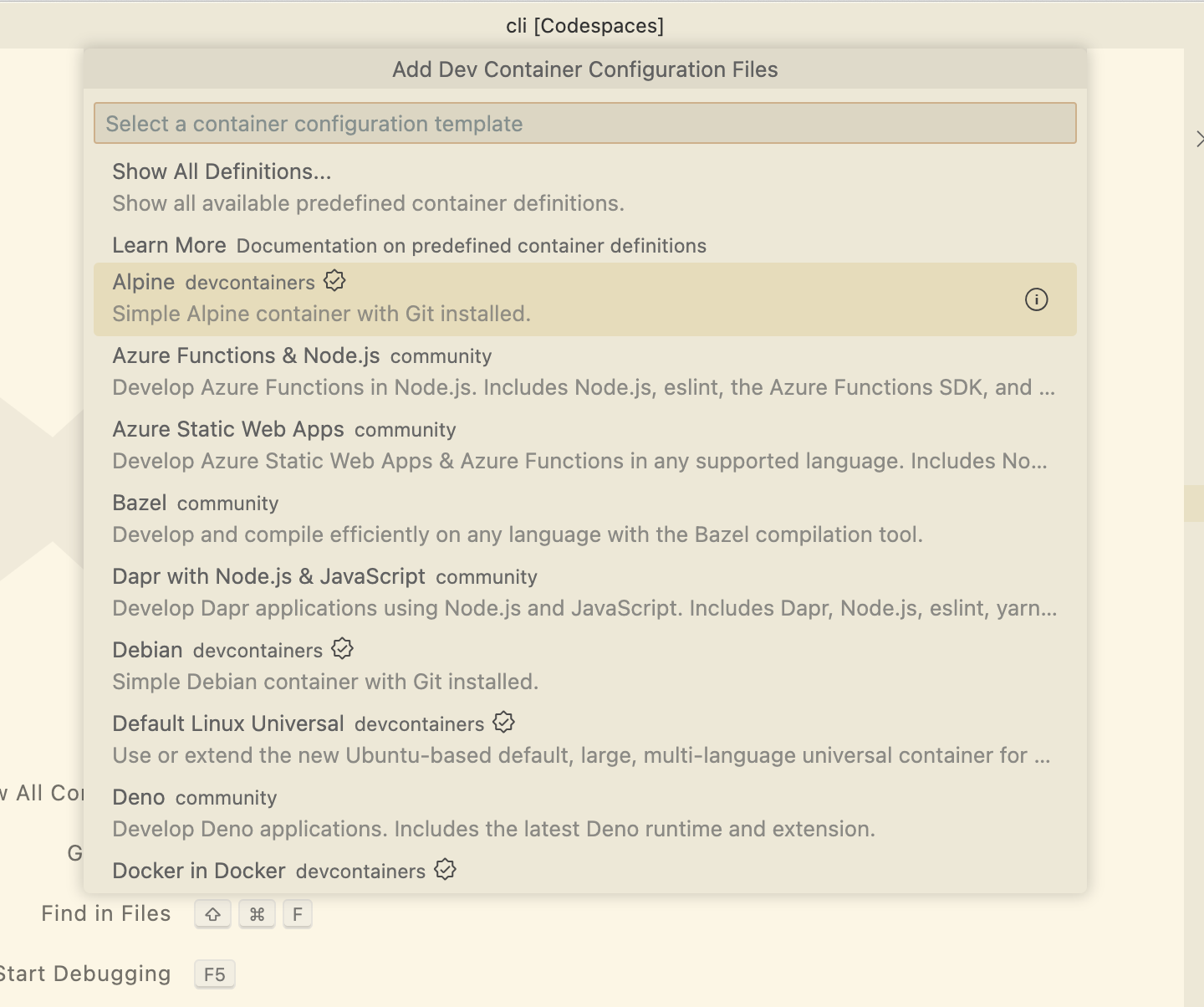Click the container configuration template search field
Viewport: 1204px width, 1007px height.
[x=584, y=123]
